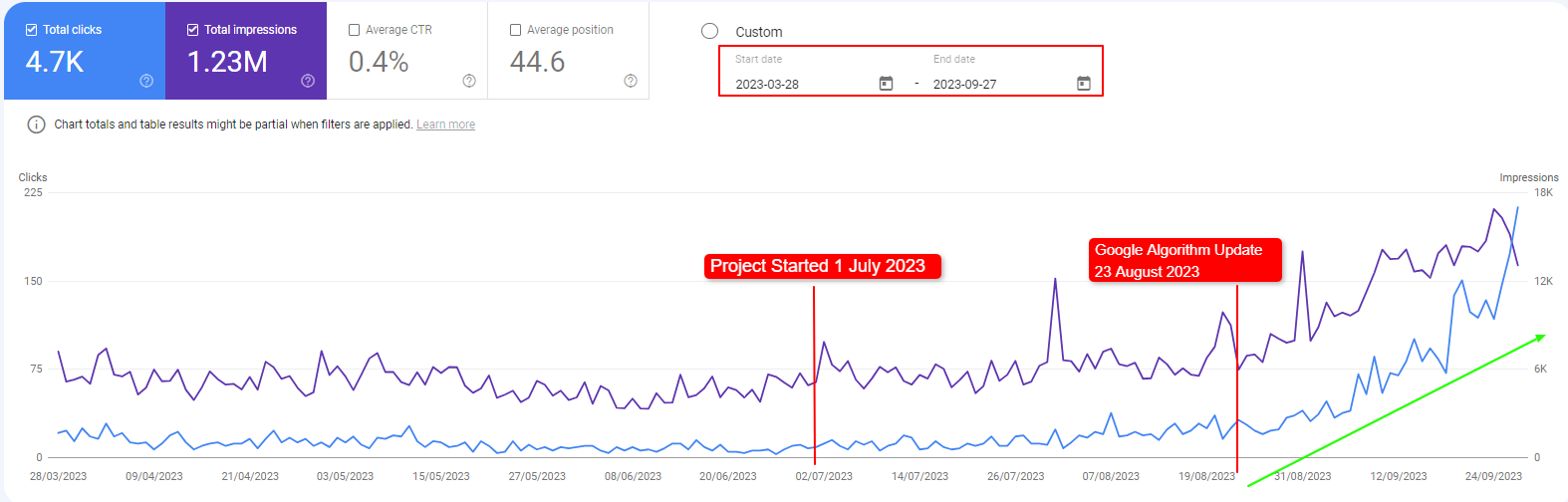Click the 08/06/2023 x-axis label
Screen dimensions: 1568x502
coord(633,476)
